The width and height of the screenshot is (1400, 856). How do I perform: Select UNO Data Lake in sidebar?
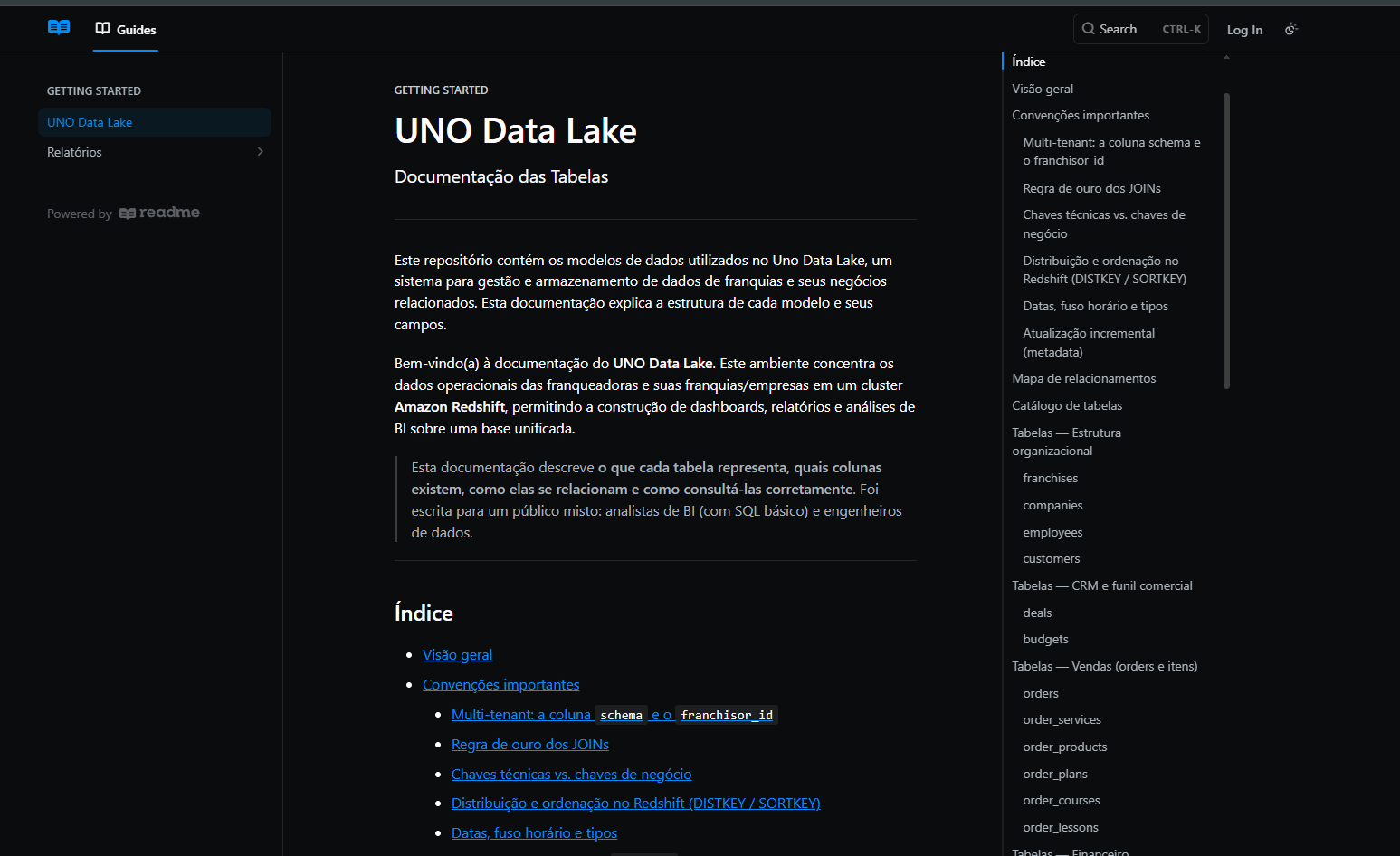point(155,122)
